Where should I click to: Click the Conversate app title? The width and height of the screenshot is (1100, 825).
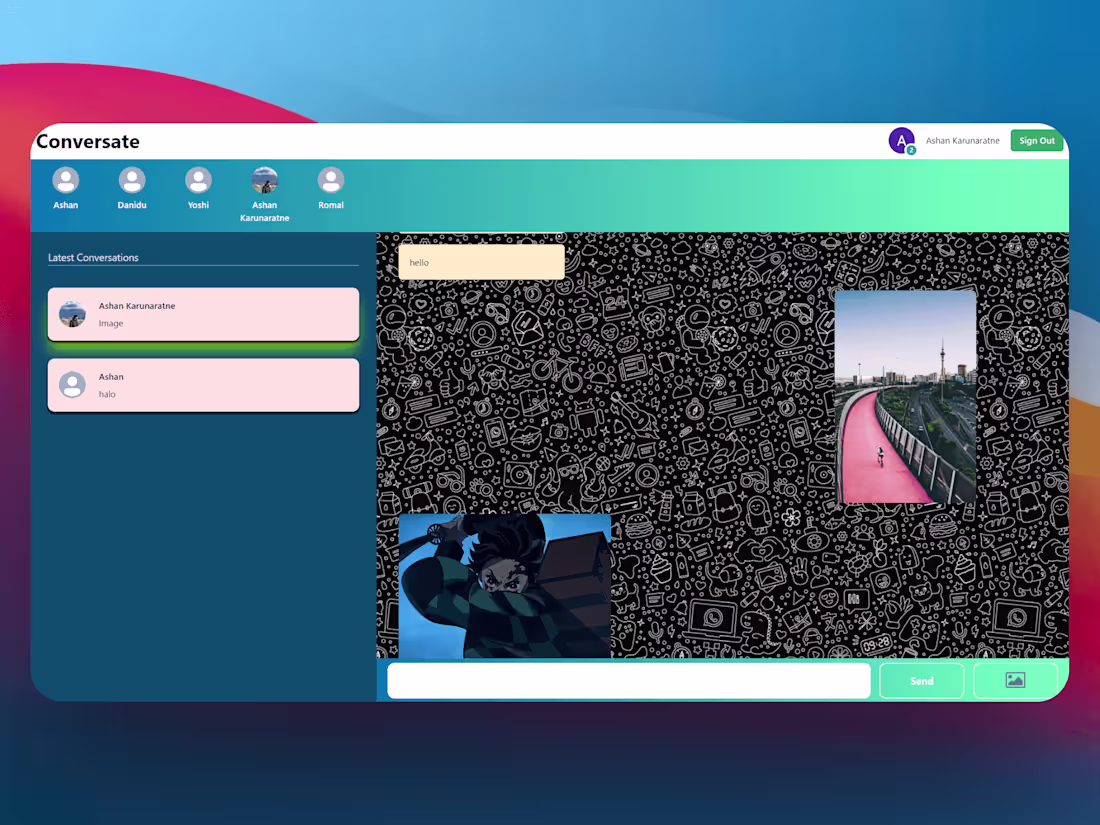88,141
